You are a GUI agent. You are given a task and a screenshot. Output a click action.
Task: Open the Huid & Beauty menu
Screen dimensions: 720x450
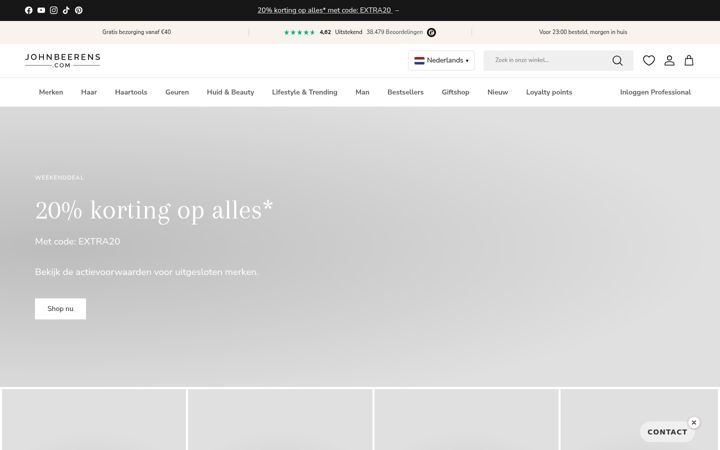coord(230,92)
